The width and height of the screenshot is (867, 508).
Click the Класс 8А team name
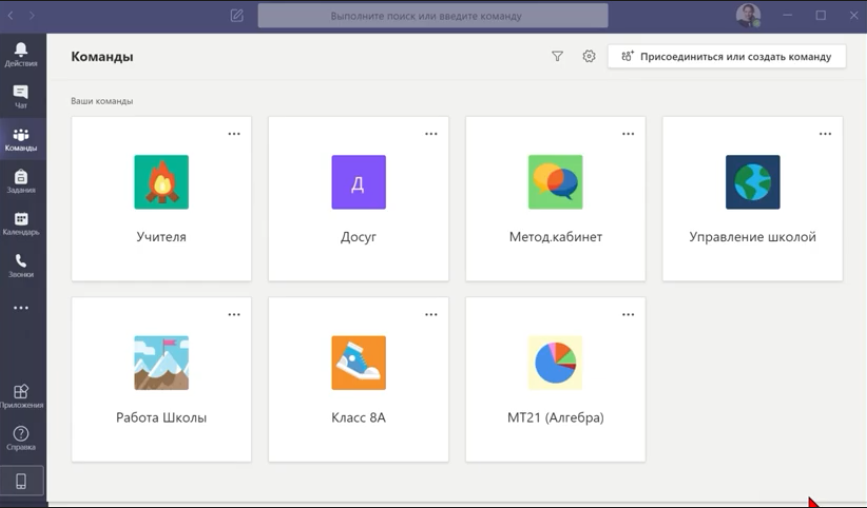tap(358, 417)
